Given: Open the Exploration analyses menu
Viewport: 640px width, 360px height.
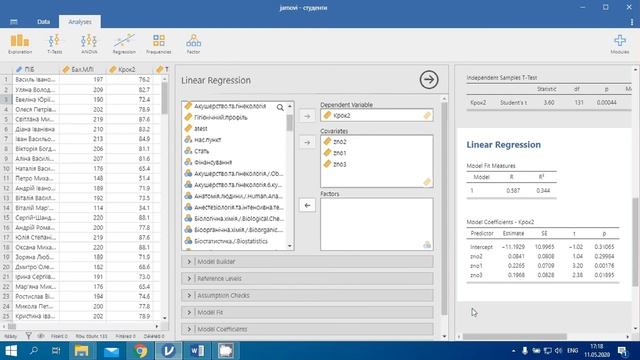Looking at the screenshot, I should pos(20,44).
